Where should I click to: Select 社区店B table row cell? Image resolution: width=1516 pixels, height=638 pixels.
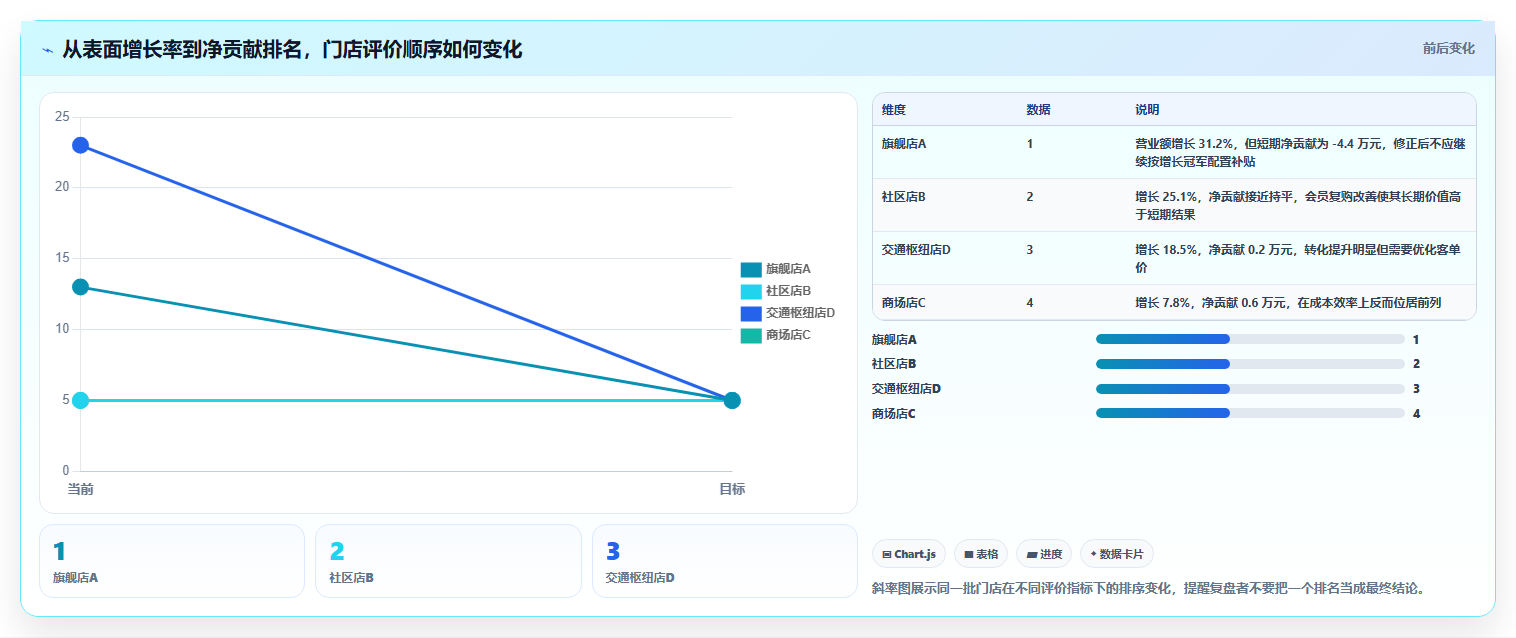(904, 197)
